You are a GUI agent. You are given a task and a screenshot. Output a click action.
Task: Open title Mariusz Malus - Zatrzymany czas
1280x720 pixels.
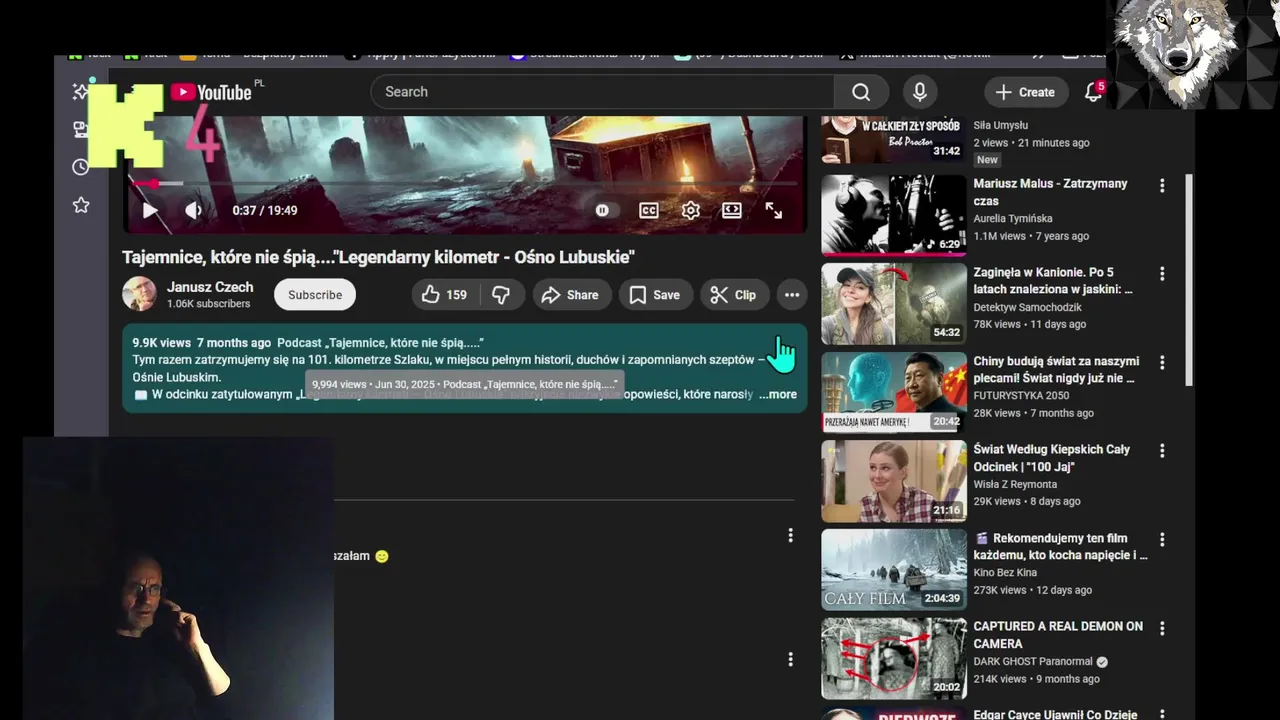pos(1050,192)
